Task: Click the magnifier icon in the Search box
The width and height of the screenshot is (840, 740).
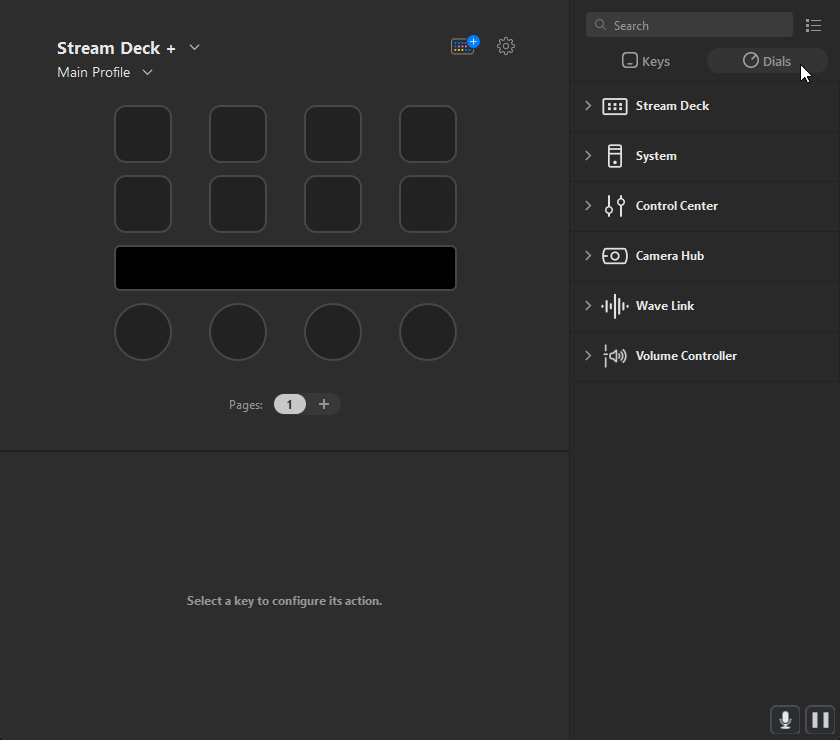Action: (x=601, y=25)
